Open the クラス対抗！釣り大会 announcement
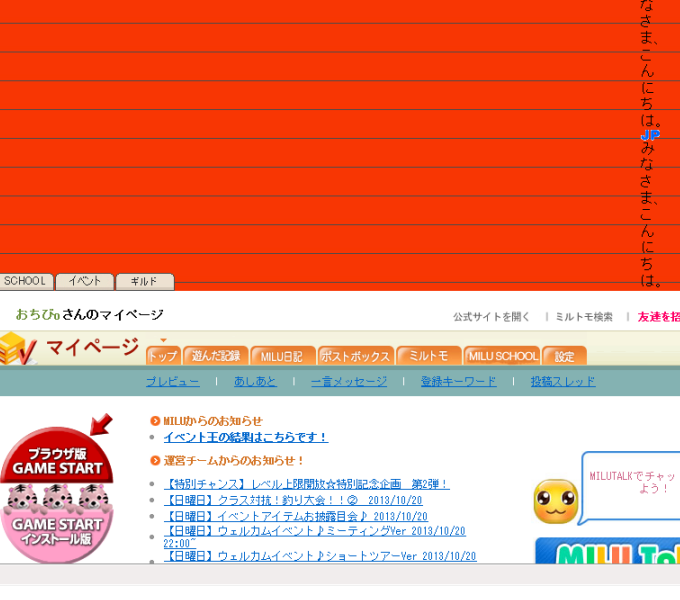The image size is (680, 600). [x=292, y=500]
